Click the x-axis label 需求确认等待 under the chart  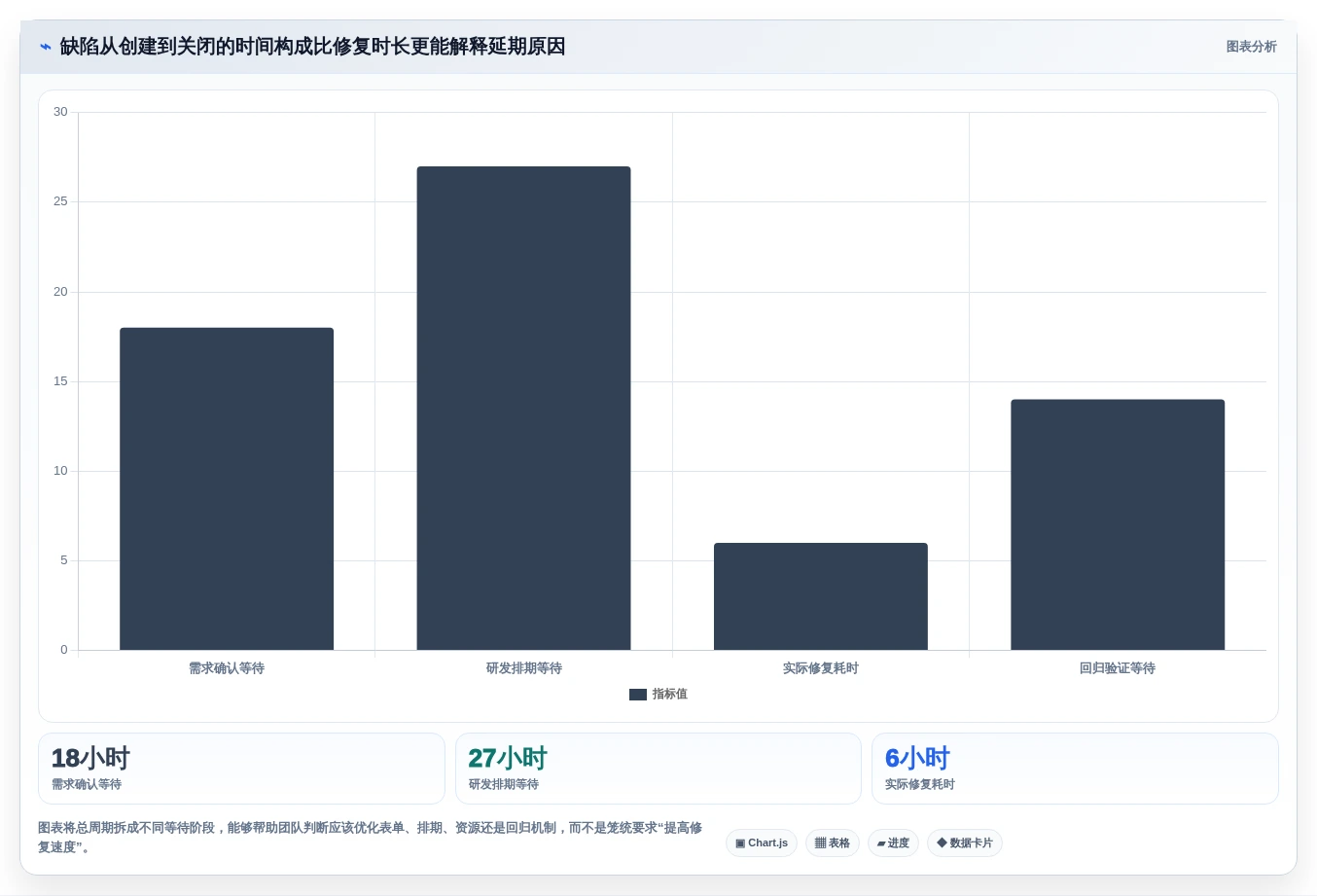[227, 668]
